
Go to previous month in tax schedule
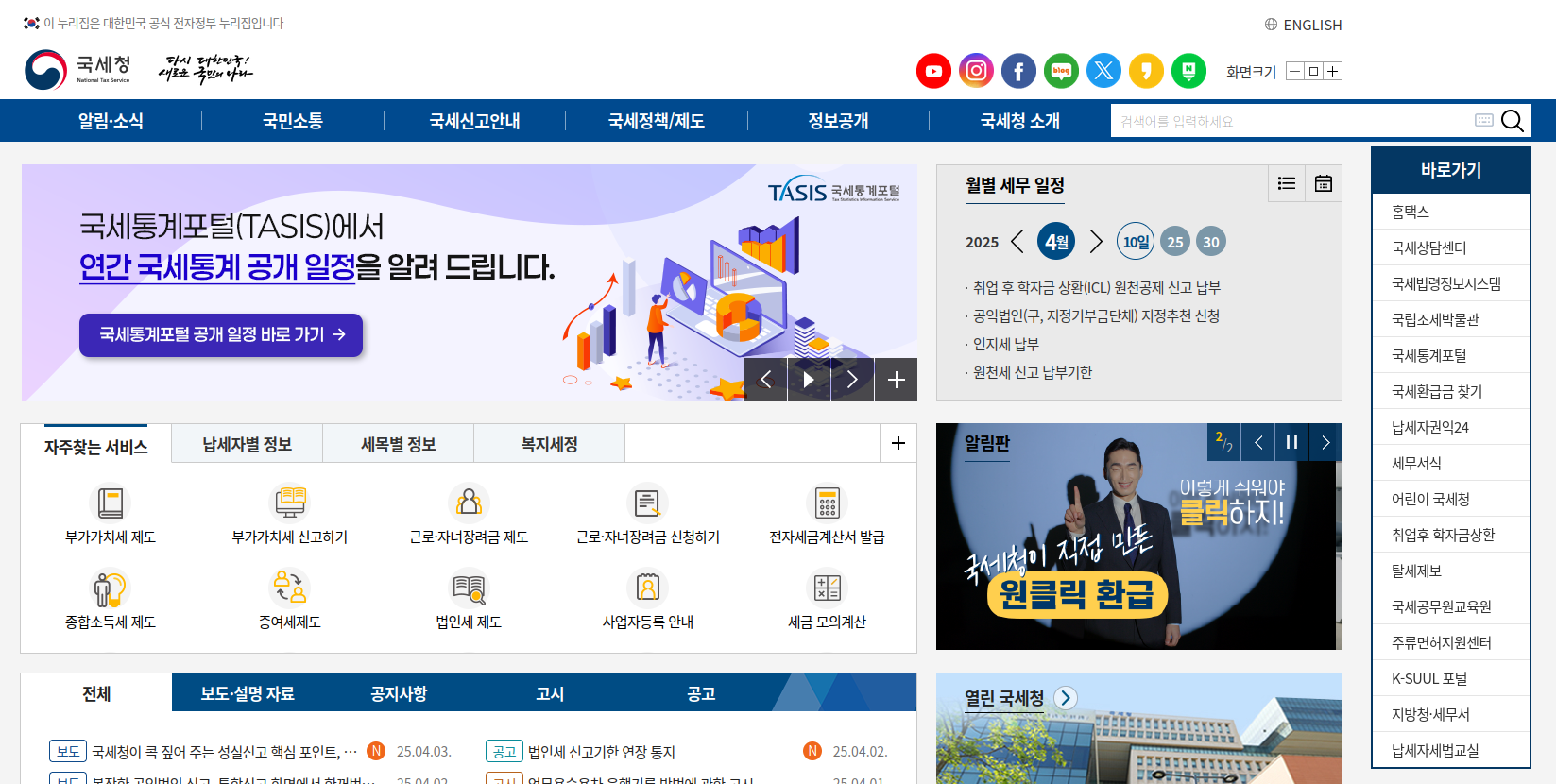pyautogui.click(x=1017, y=242)
